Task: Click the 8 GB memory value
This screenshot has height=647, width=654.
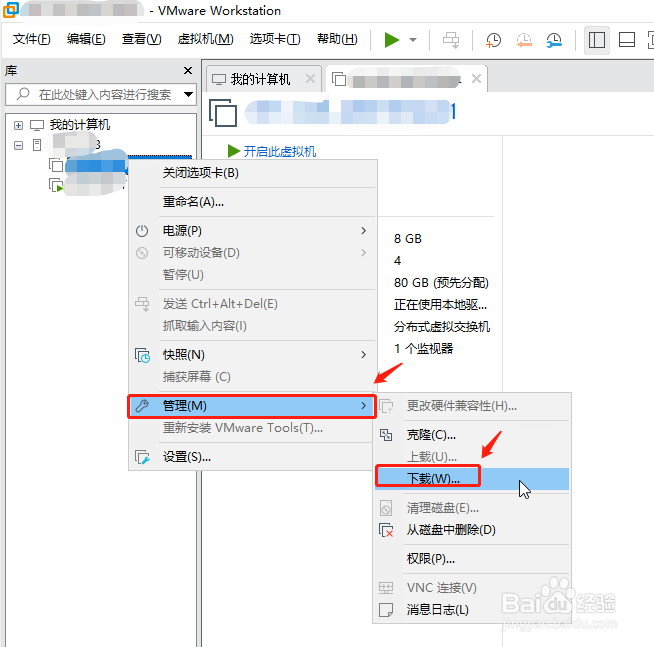Action: (407, 239)
